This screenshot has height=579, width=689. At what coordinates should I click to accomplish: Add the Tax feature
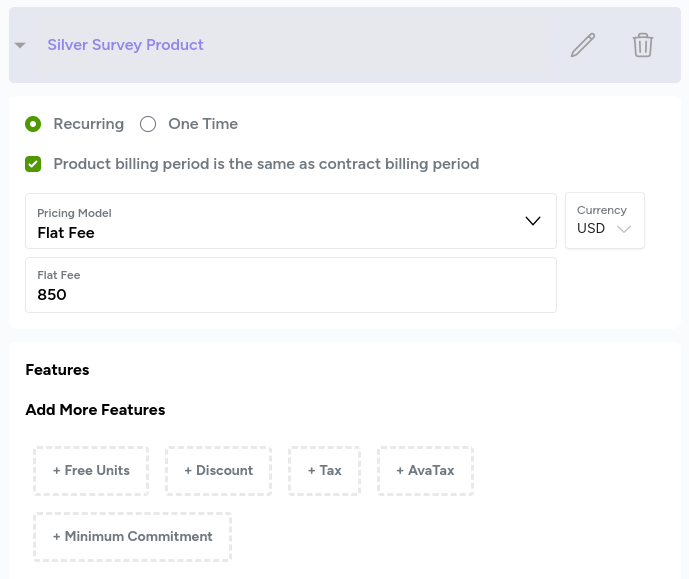click(x=325, y=471)
